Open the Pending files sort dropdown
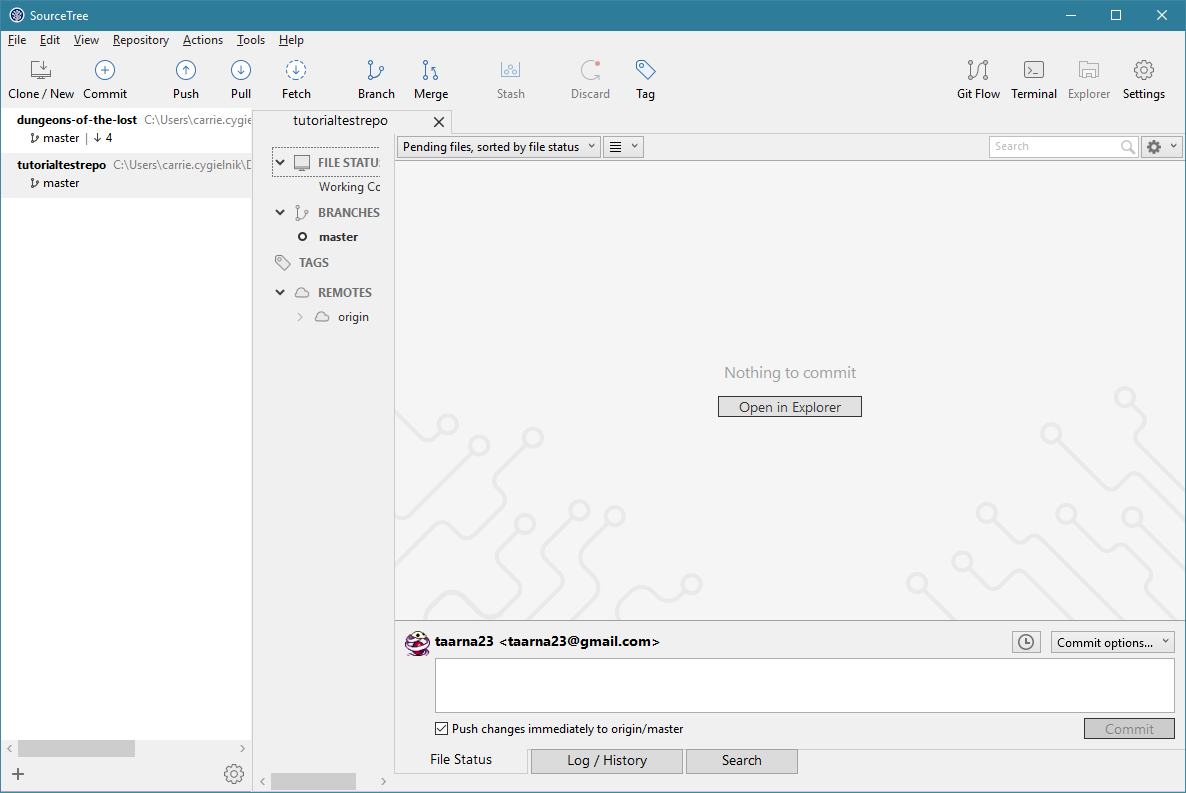Viewport: 1186px width, 793px height. tap(498, 147)
